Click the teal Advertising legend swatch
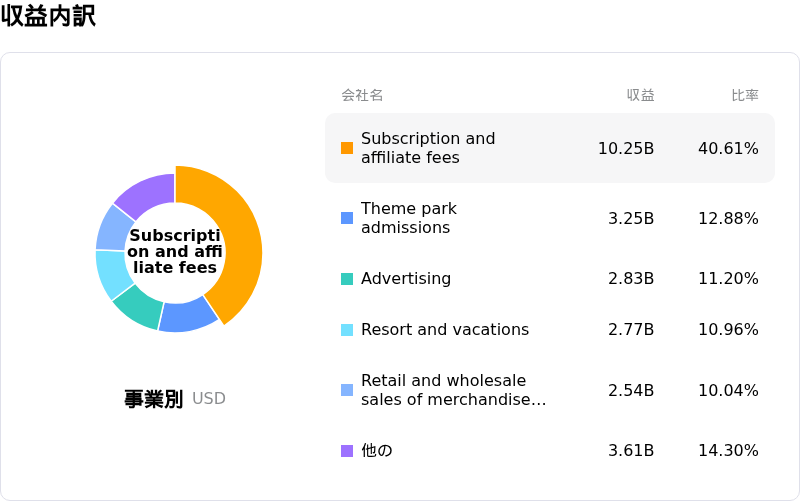This screenshot has width=800, height=501. (347, 279)
